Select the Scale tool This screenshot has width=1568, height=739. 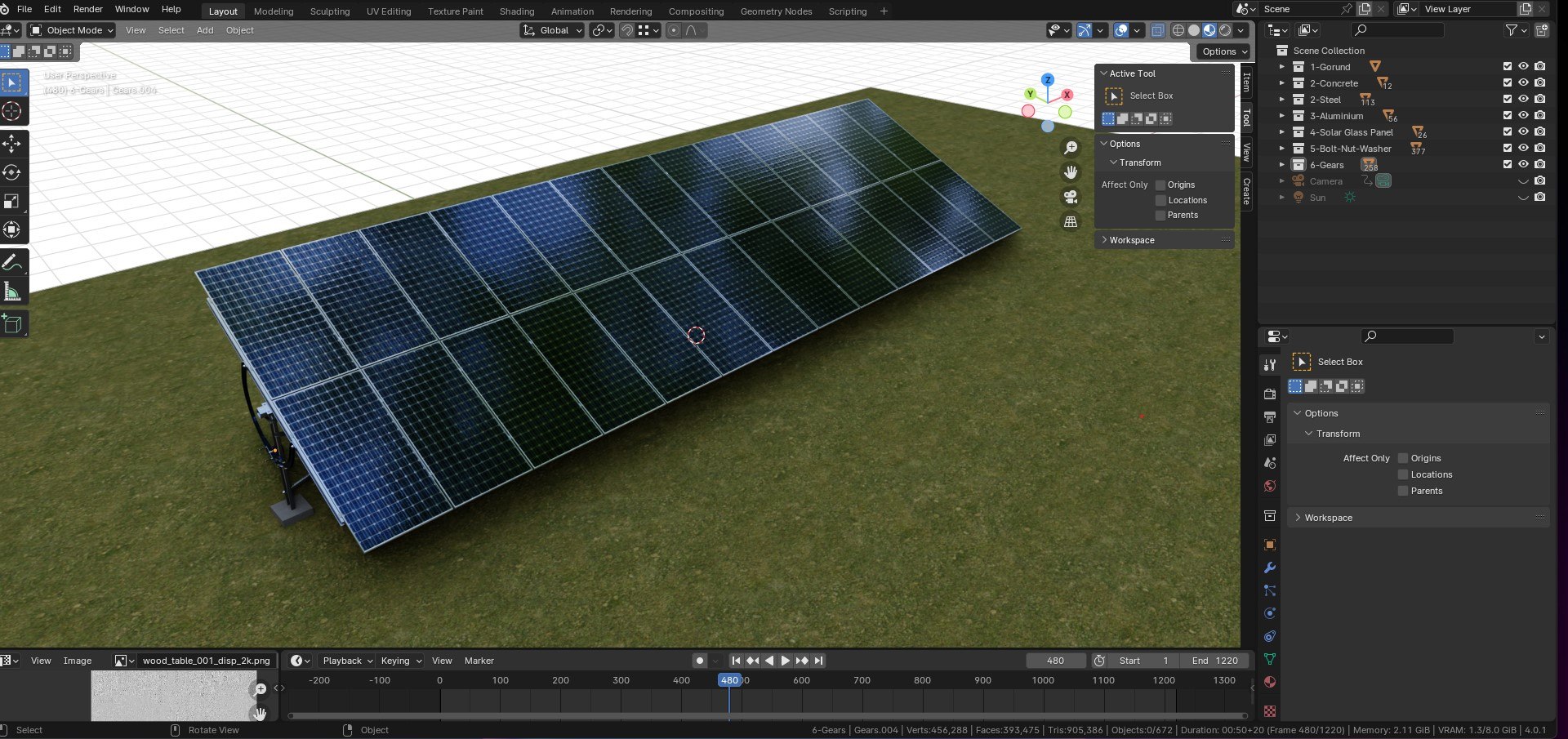pos(12,201)
